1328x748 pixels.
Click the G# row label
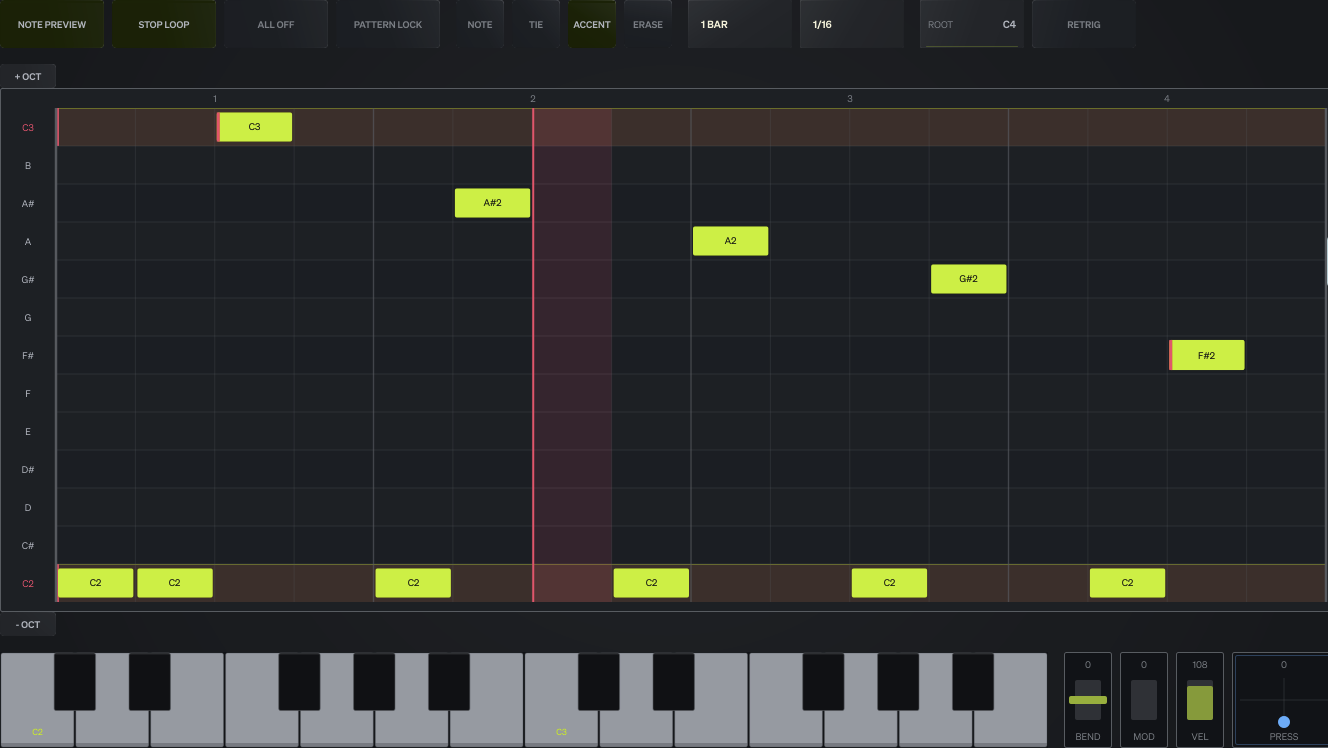(x=28, y=280)
